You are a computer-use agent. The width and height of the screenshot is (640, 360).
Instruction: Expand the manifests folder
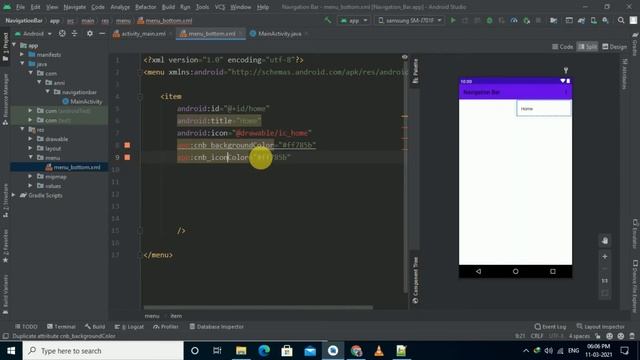[x=23, y=54]
